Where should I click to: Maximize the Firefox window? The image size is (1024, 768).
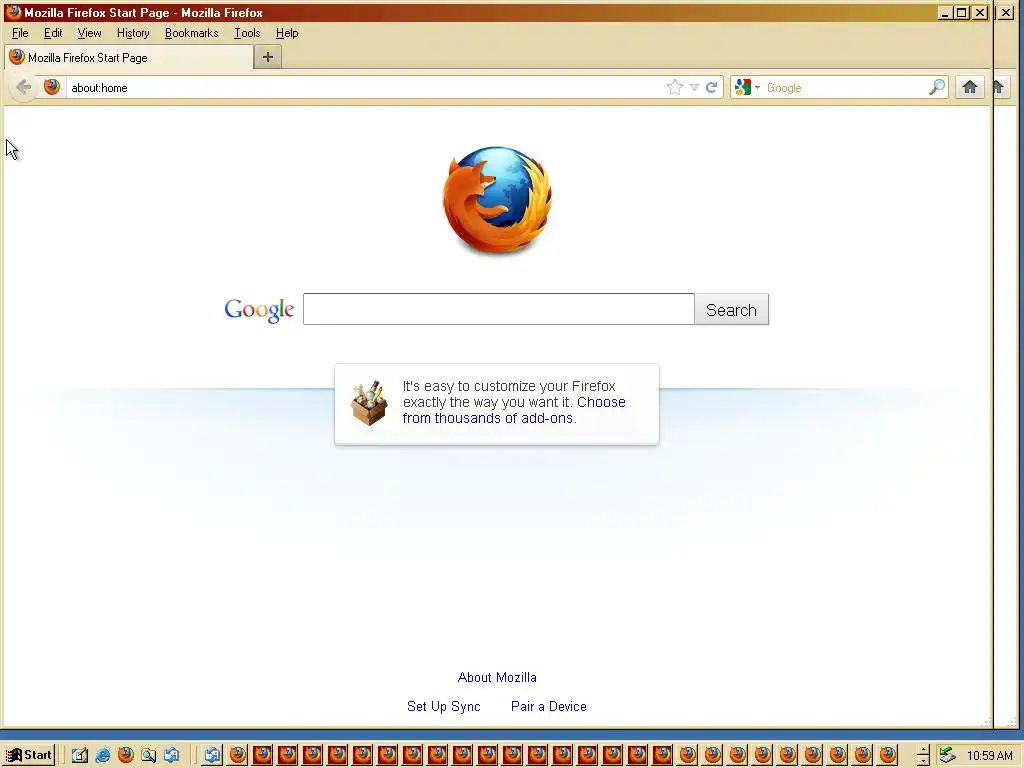tap(961, 12)
